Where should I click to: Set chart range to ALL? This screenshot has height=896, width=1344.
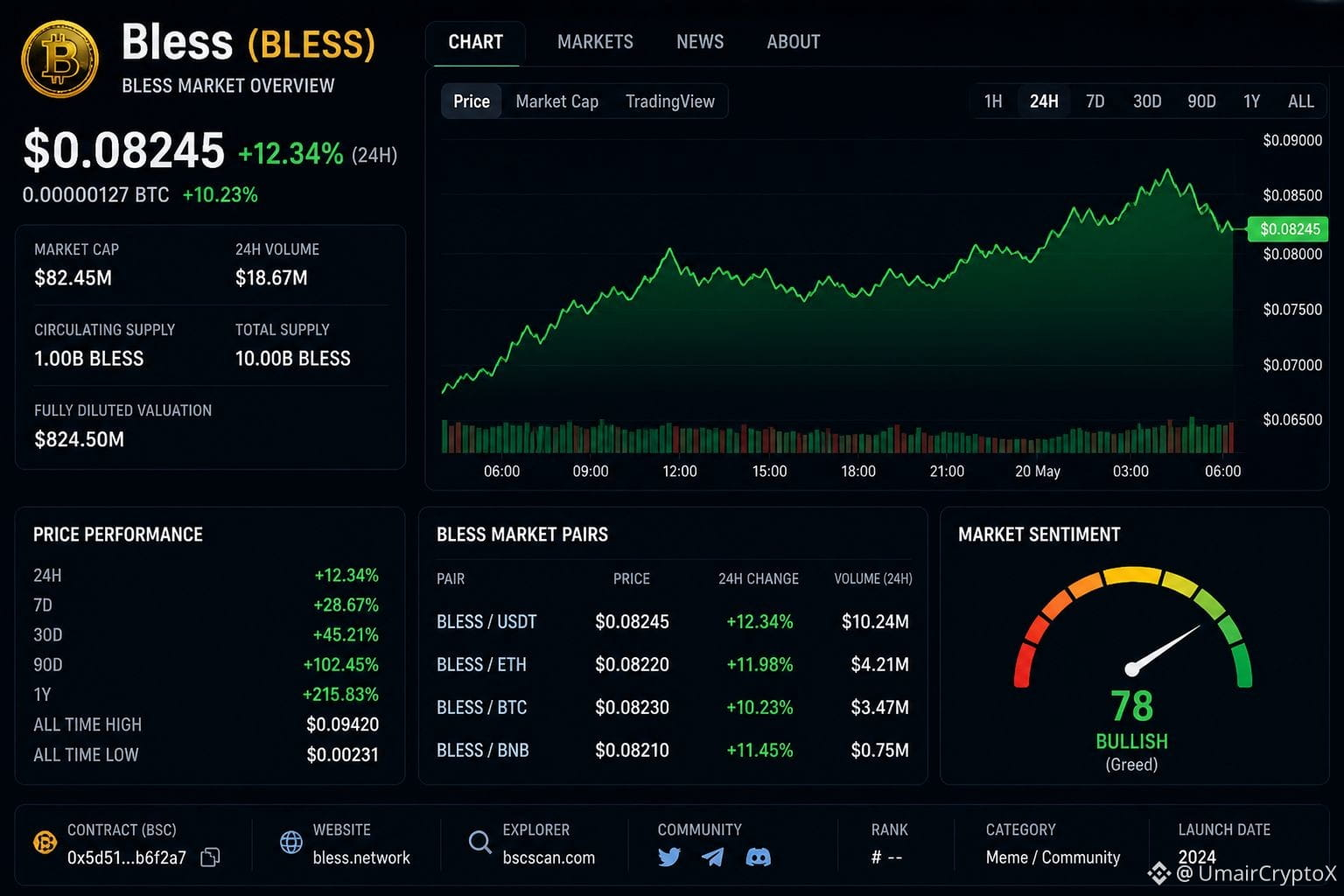(x=1301, y=101)
